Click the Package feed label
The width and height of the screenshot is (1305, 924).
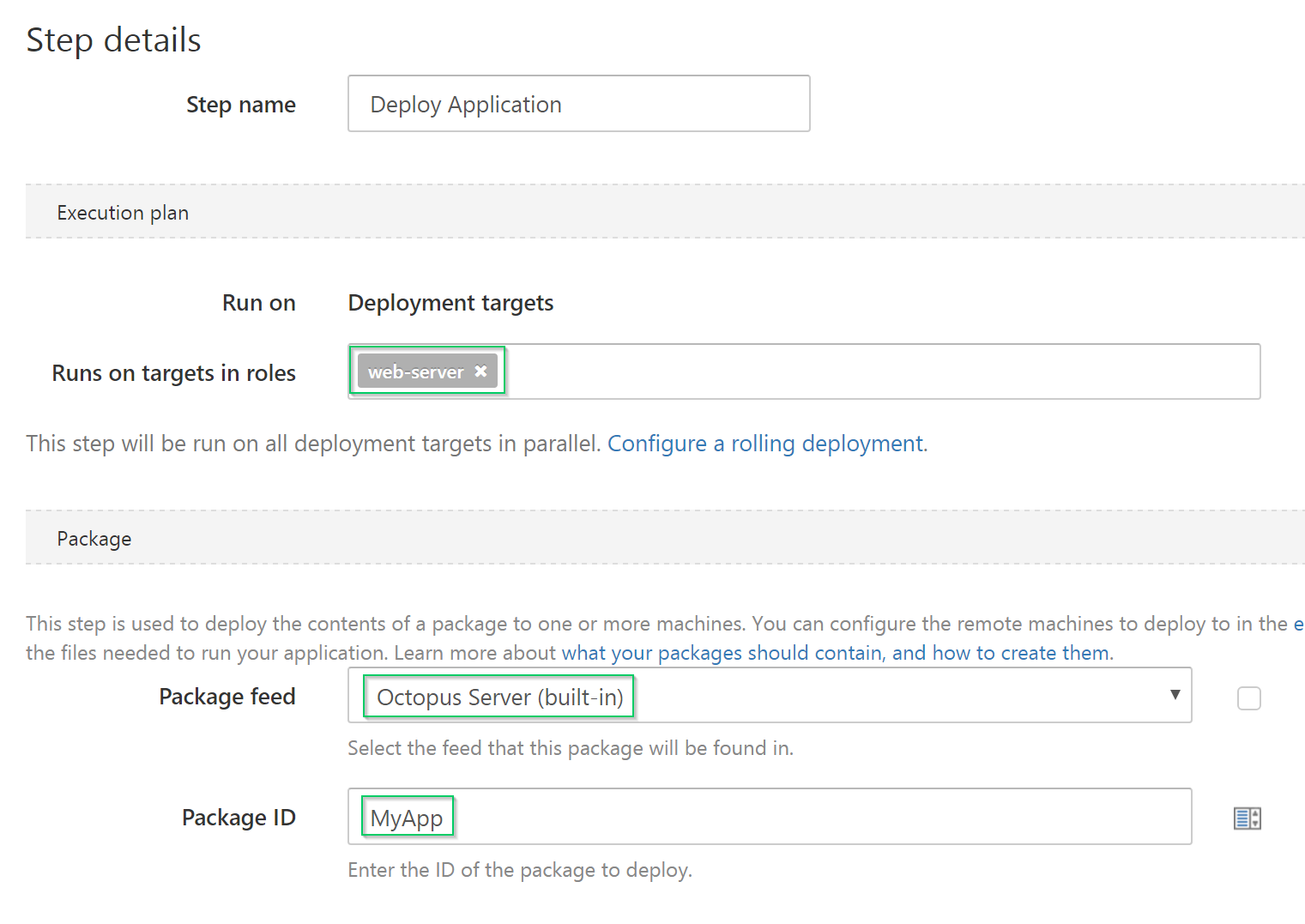pos(227,697)
